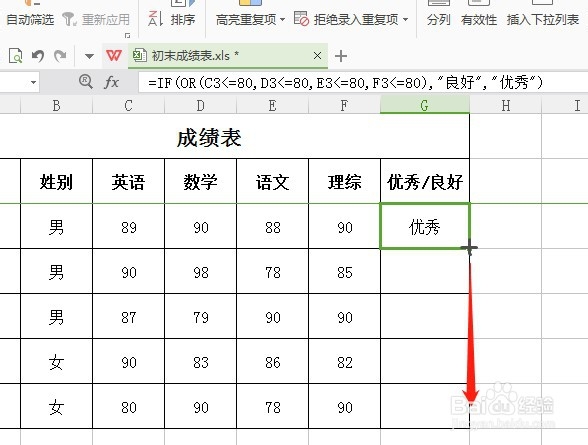Click the AutoFilter (自动筛选) button
588x445 pixels.
pos(30,19)
